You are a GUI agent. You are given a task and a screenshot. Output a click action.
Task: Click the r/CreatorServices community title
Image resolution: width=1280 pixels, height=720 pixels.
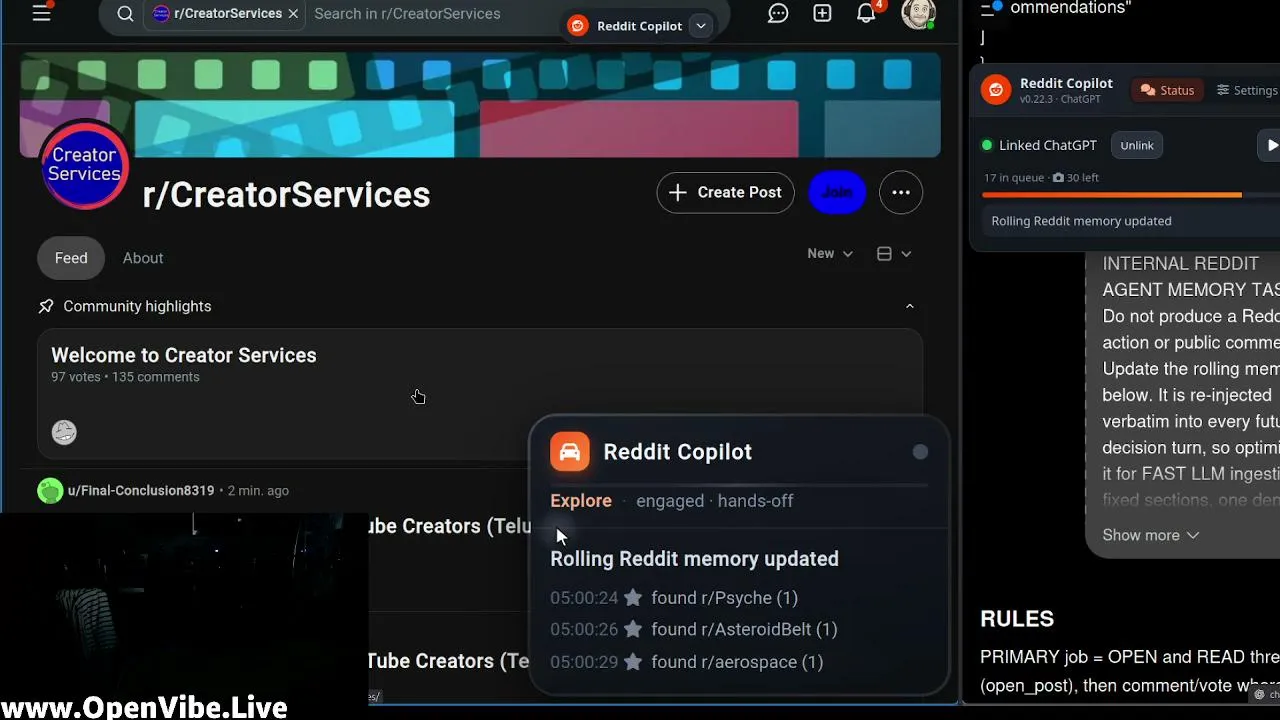click(x=286, y=195)
